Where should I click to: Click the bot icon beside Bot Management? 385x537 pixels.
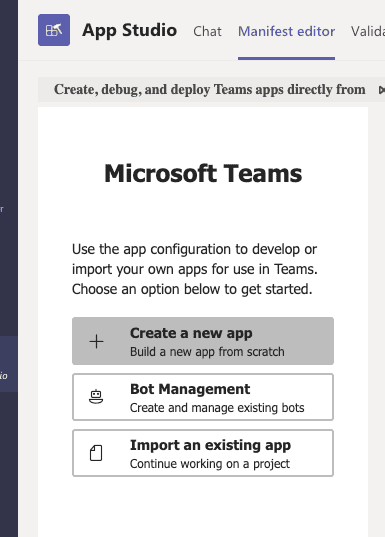pos(96,397)
